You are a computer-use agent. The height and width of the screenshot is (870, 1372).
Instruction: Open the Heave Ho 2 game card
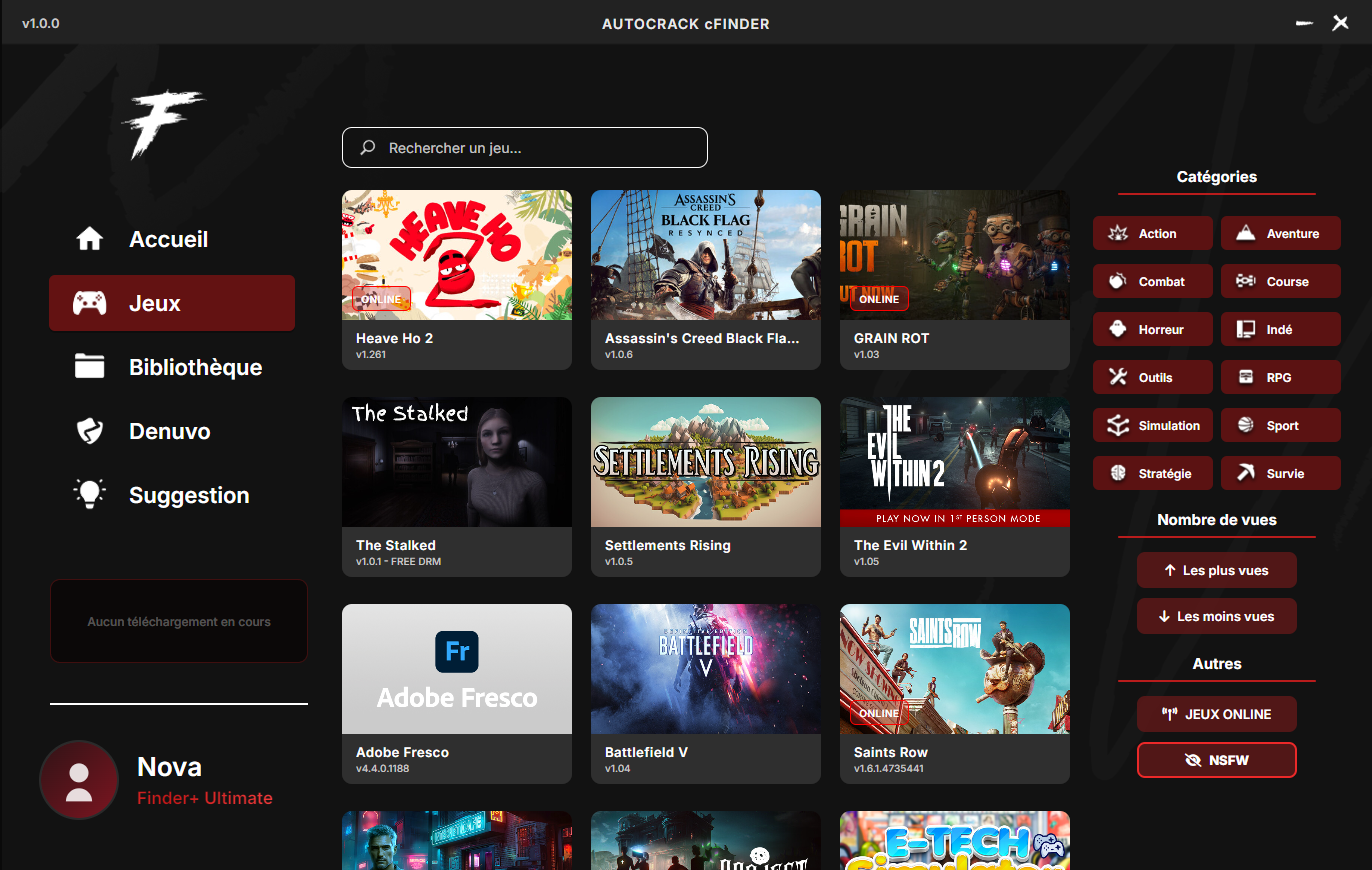457,280
